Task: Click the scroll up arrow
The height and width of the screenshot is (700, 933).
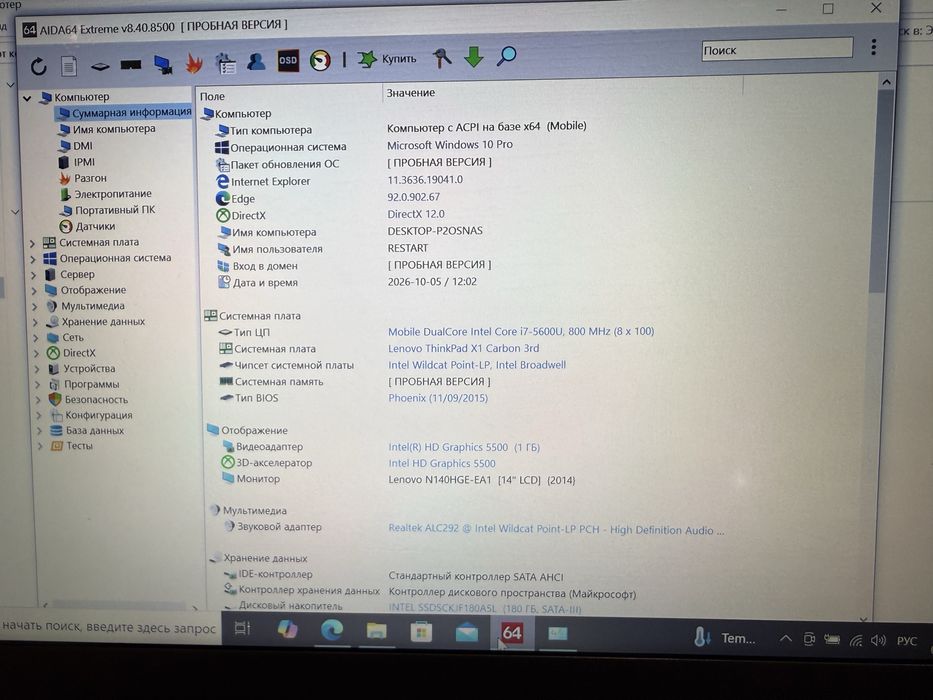Action: 886,82
